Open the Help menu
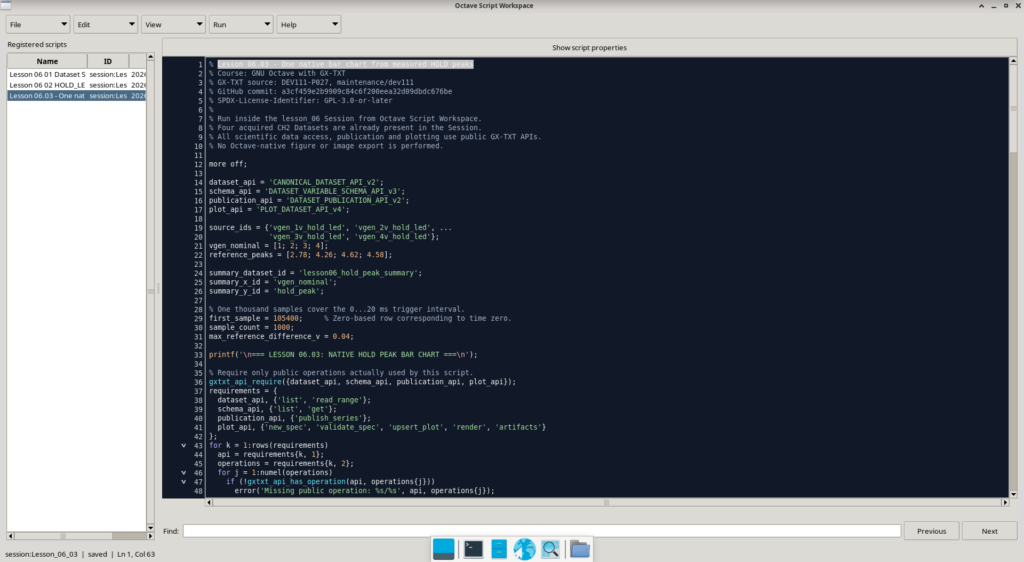This screenshot has width=1024, height=562. [x=308, y=24]
